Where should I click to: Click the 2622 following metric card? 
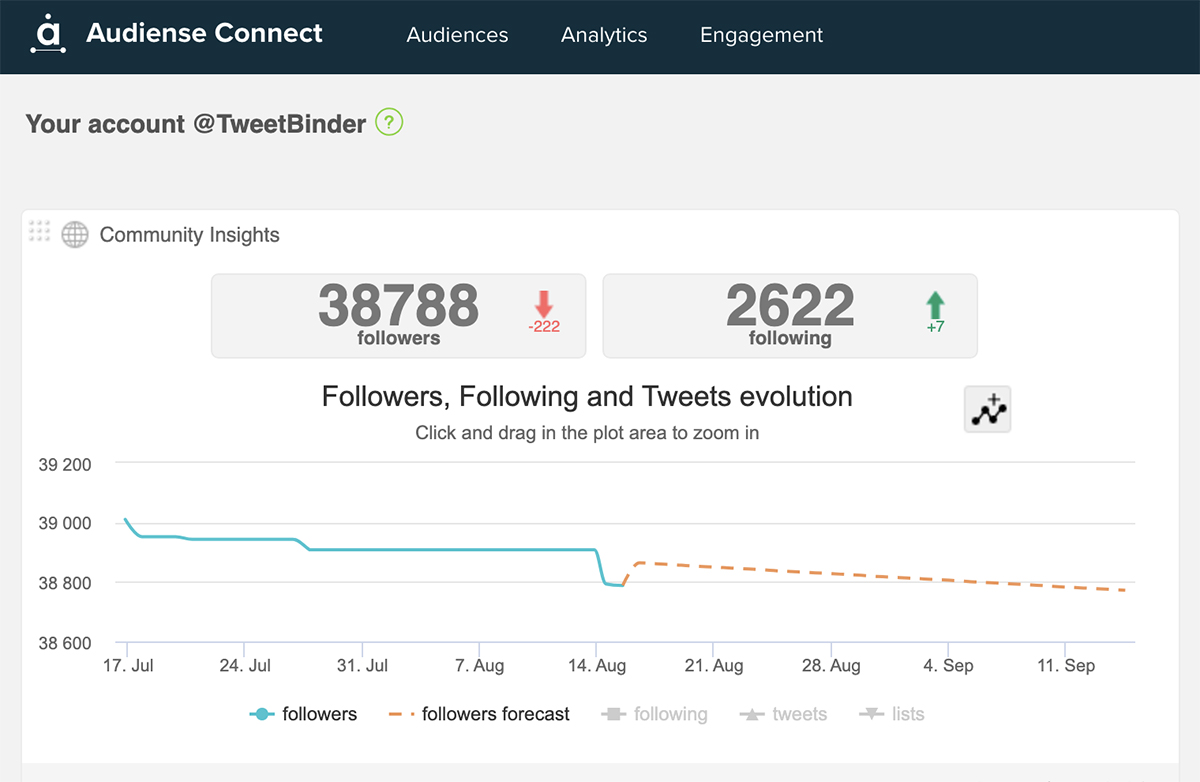pyautogui.click(x=790, y=315)
